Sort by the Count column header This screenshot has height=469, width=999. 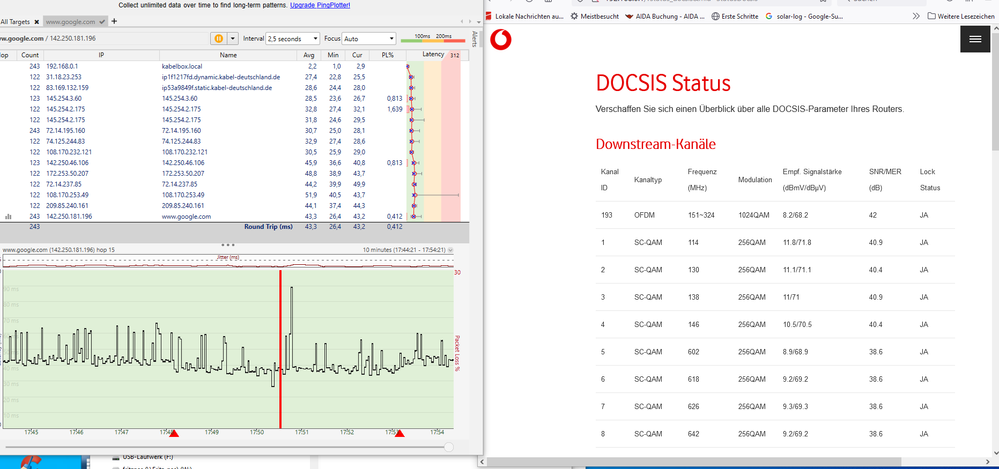click(x=29, y=55)
